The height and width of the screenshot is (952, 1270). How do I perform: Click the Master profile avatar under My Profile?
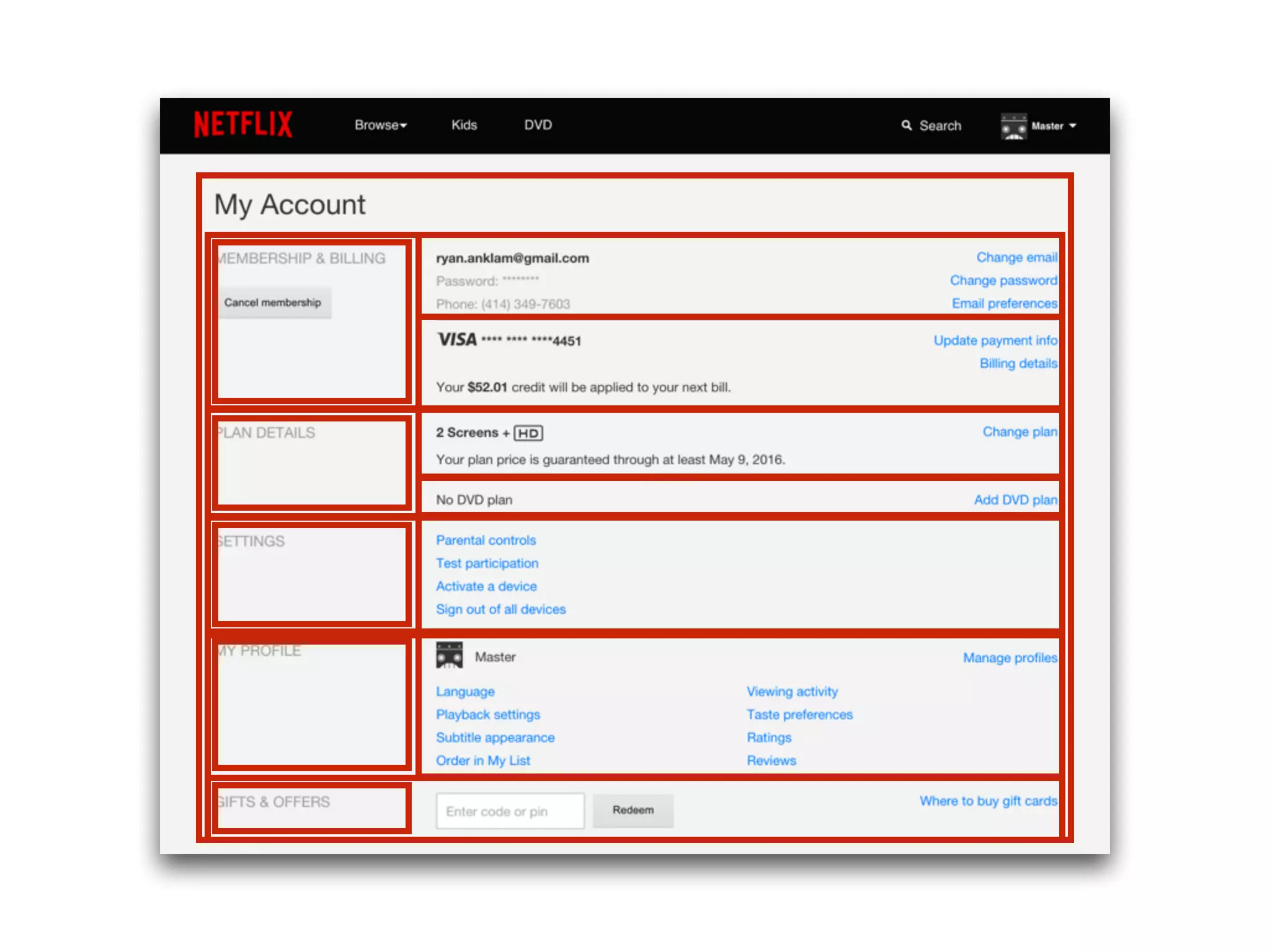tap(450, 656)
